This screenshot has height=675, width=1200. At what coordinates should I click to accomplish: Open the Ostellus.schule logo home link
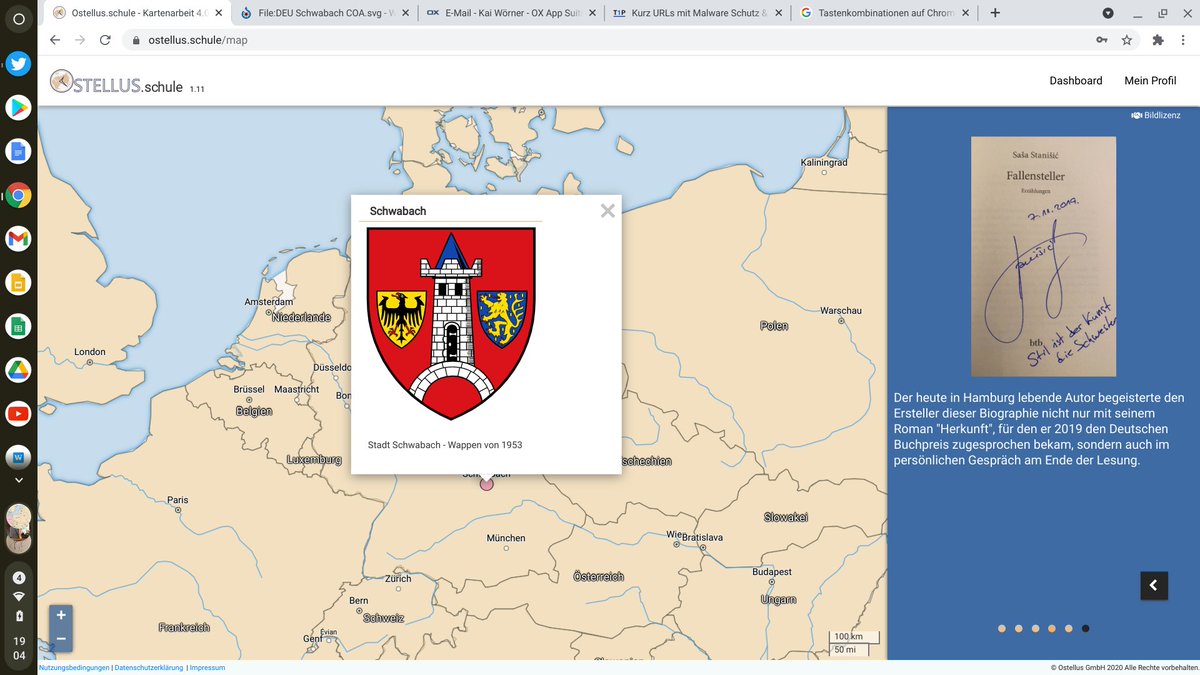pos(117,83)
